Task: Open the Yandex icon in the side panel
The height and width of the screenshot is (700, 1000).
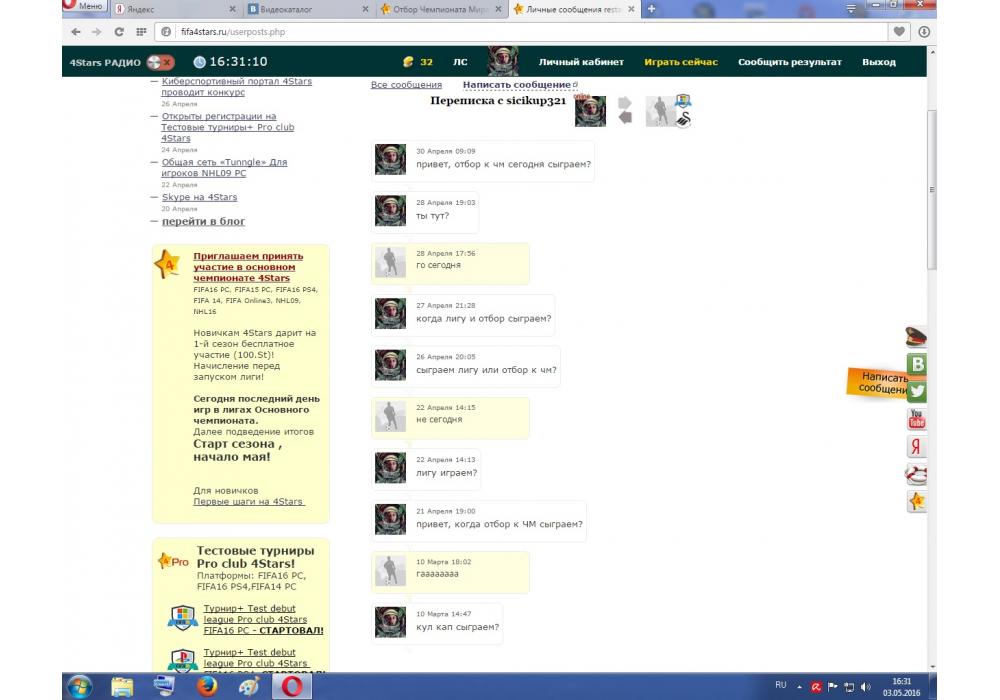Action: [916, 447]
